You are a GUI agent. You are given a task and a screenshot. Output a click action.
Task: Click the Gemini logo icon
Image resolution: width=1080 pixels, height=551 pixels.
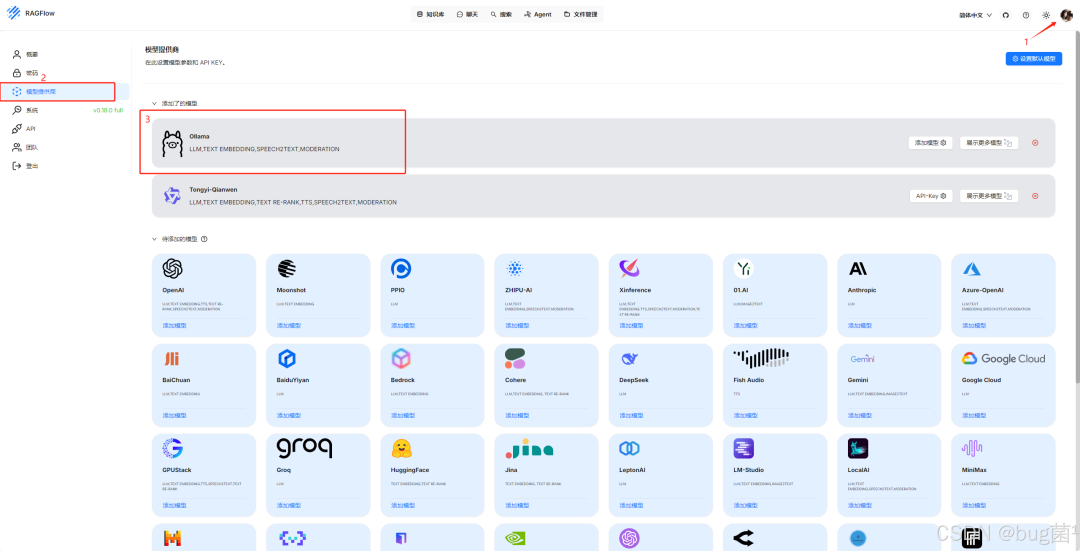point(862,358)
